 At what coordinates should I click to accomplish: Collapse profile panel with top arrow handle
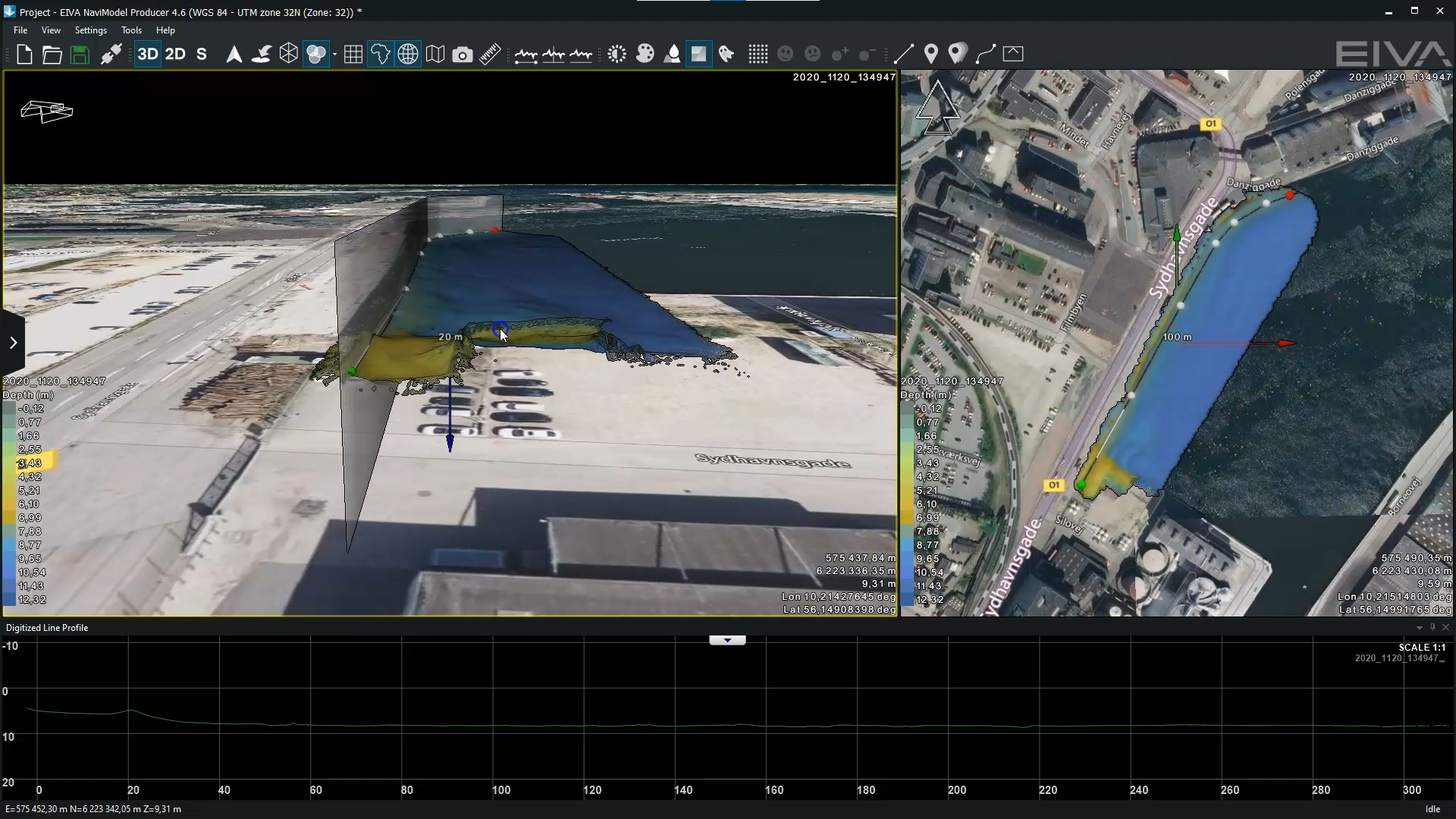[x=727, y=641]
